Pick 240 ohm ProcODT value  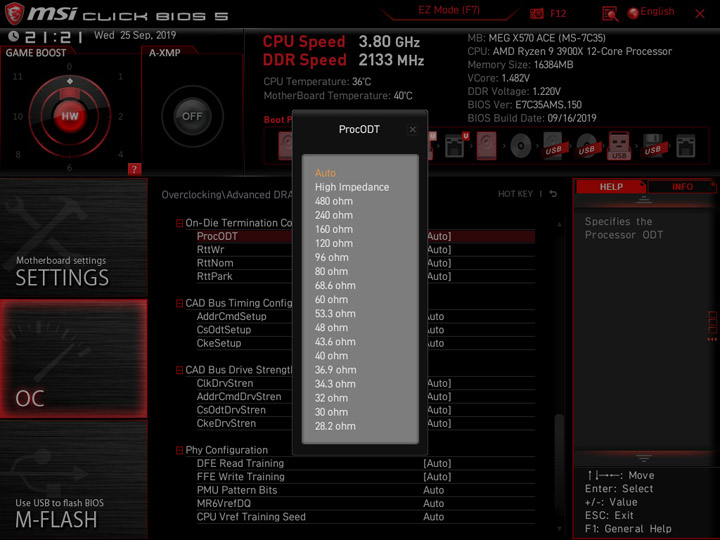(334, 215)
